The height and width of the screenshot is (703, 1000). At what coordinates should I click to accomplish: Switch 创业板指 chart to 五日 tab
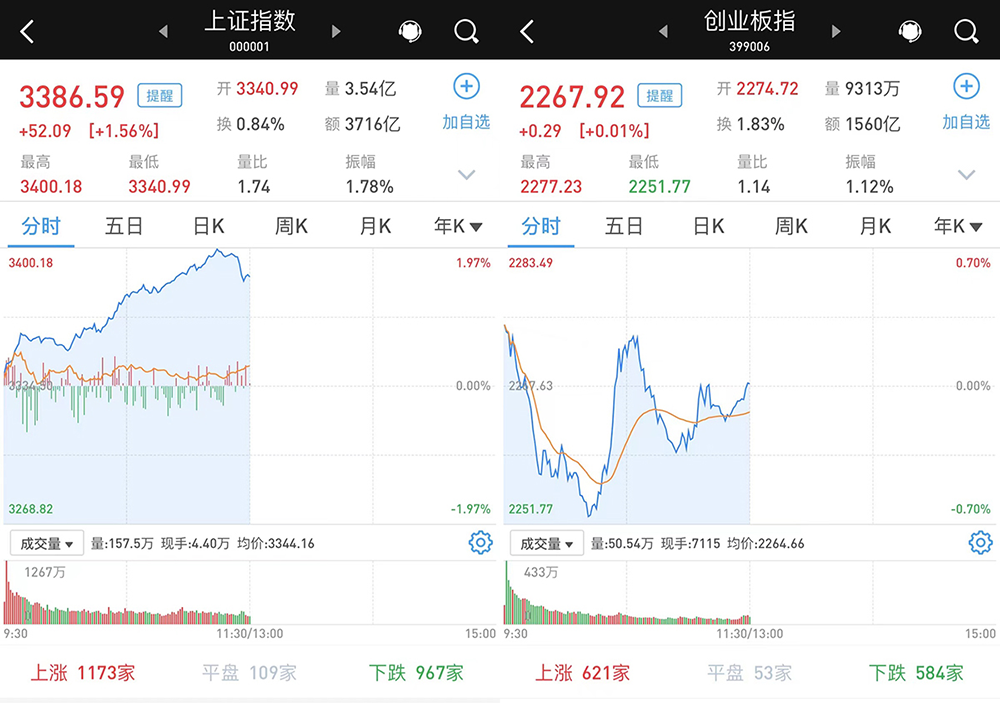click(x=624, y=227)
